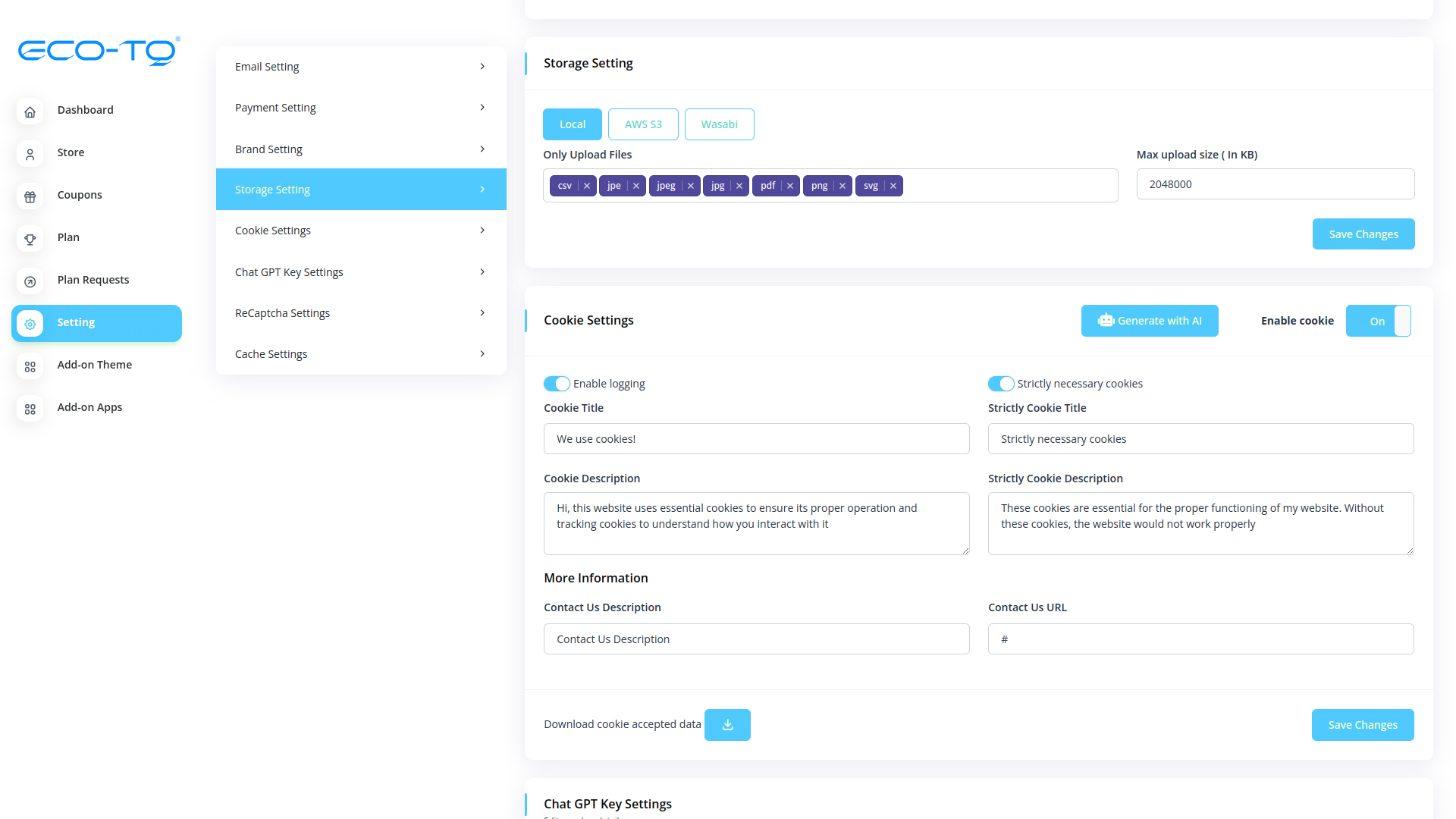The width and height of the screenshot is (1456, 819).
Task: Click the Plan trophy icon
Action: [x=30, y=239]
